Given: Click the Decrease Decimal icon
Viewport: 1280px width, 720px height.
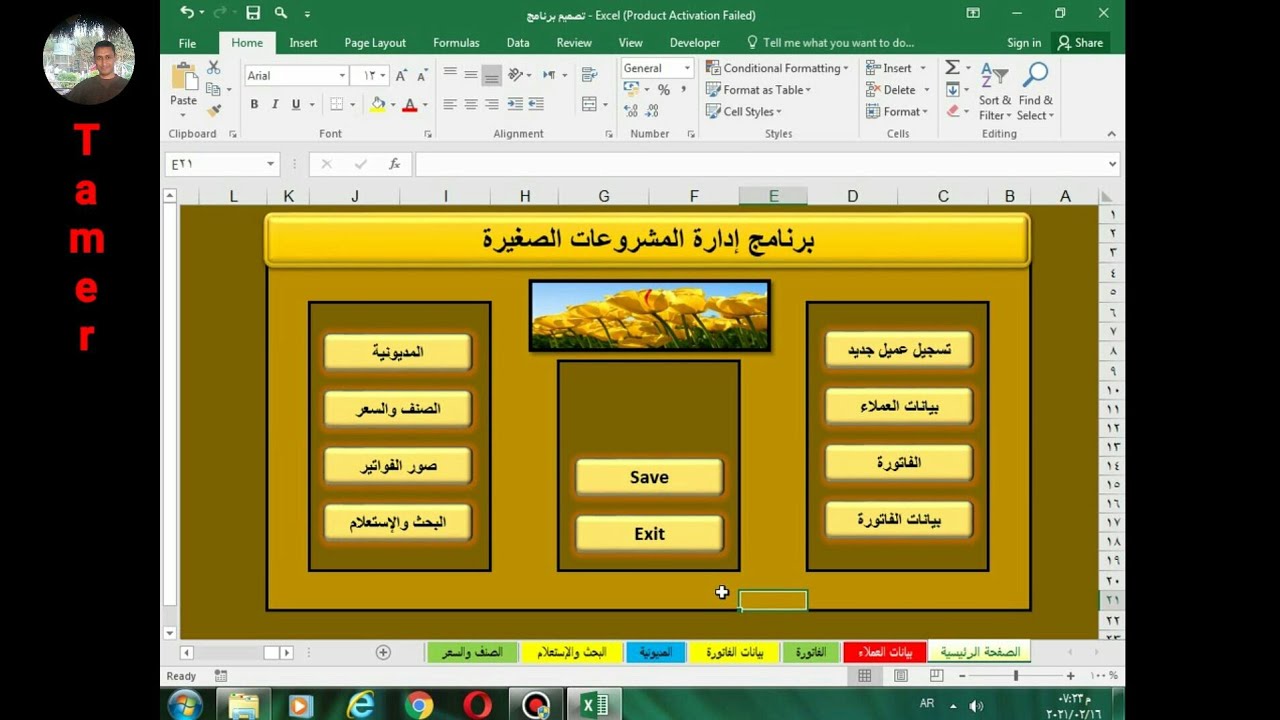Looking at the screenshot, I should (651, 111).
